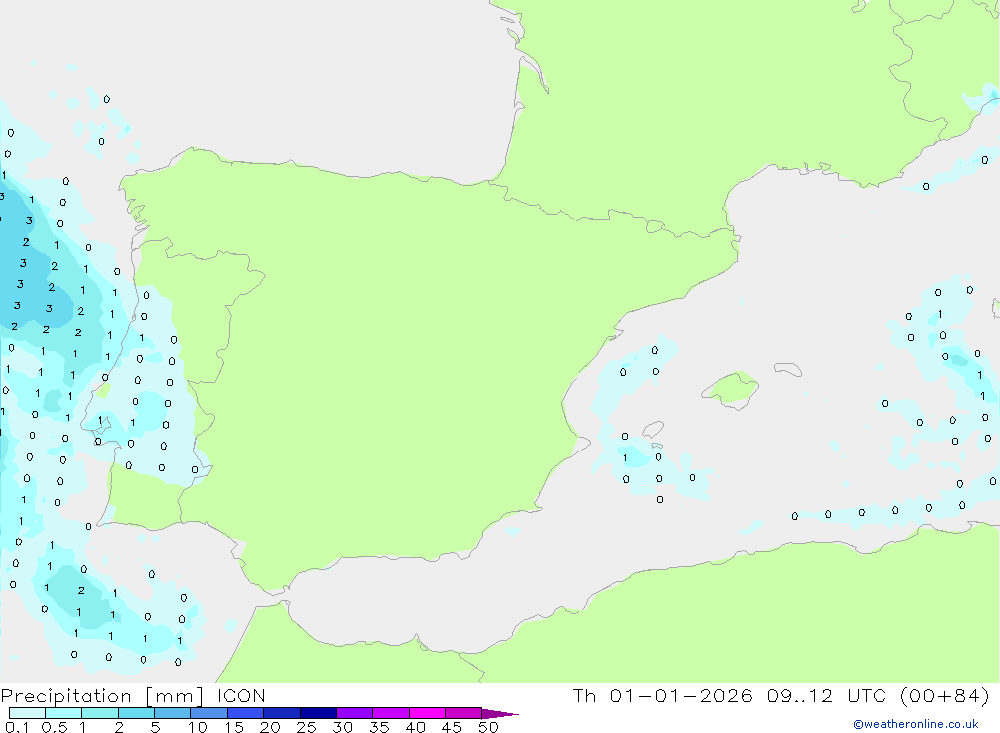Click the 0.5–1 mm legend color box
This screenshot has width=1000, height=733.
[x=63, y=713]
